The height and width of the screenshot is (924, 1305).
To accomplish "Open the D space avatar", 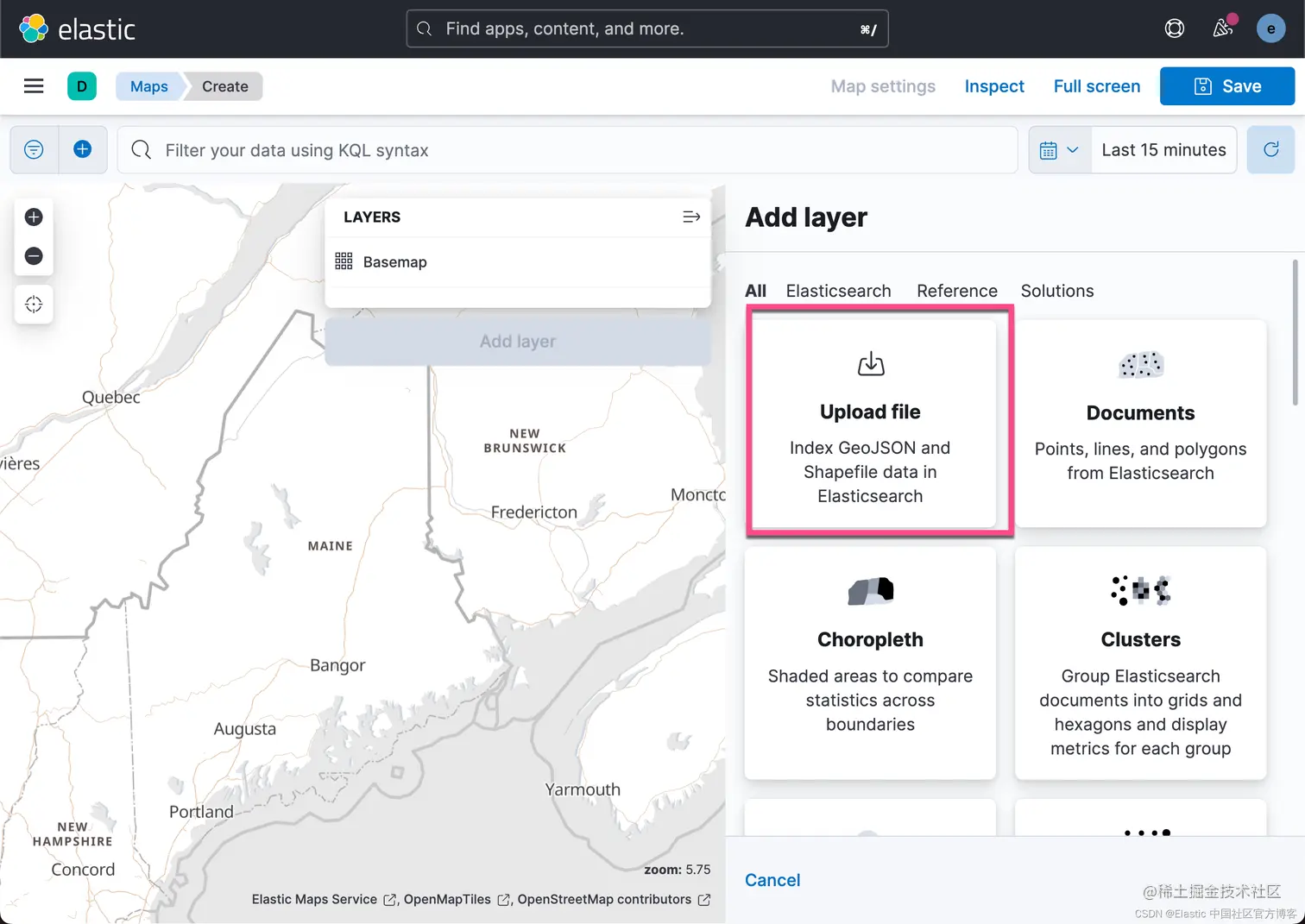I will point(82,86).
